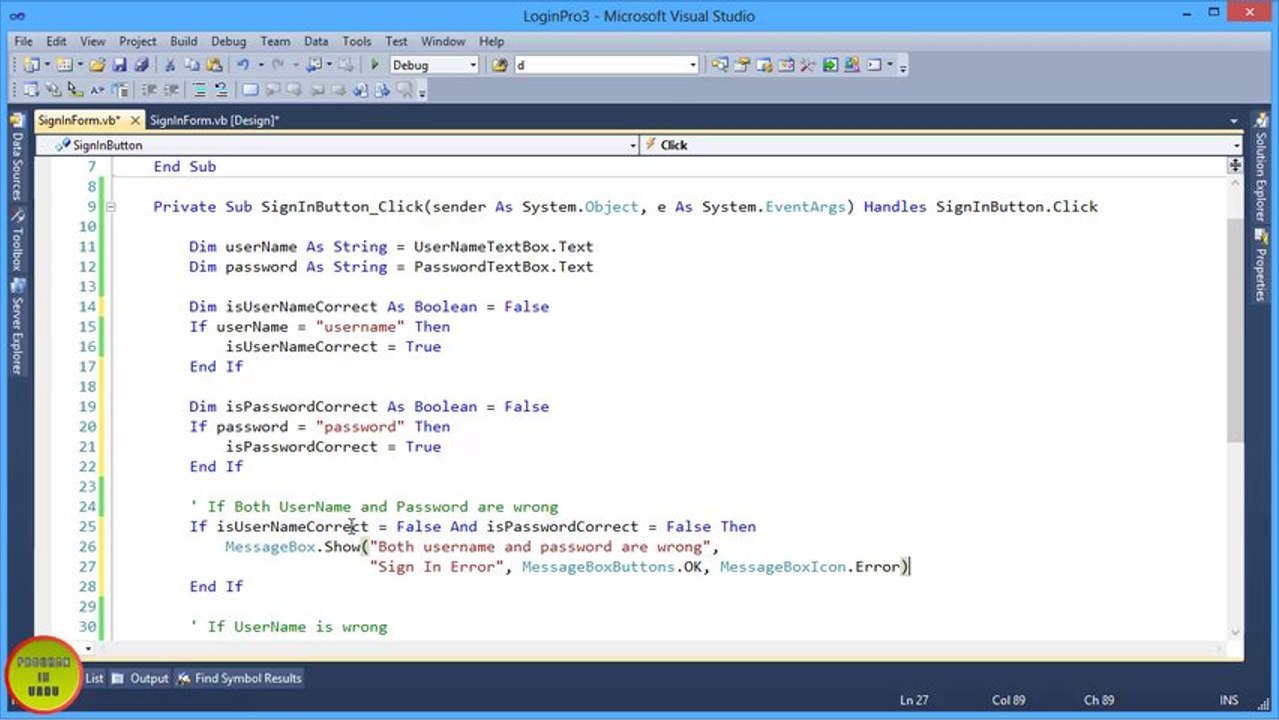Uncomment the selected lines icon
This screenshot has width=1279, height=720.
pyautogui.click(x=221, y=90)
